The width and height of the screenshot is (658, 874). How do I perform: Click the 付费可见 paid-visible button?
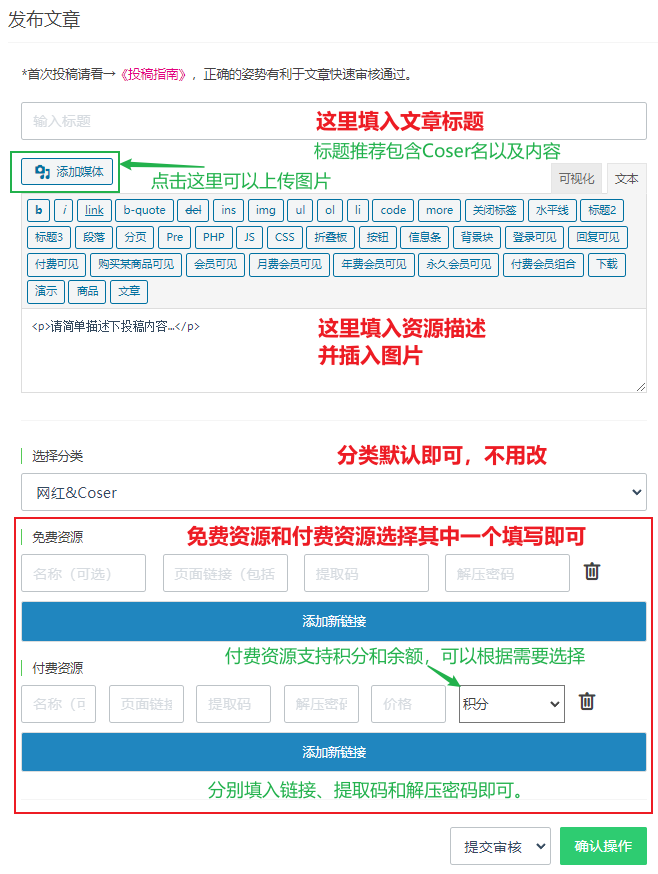click(x=56, y=264)
